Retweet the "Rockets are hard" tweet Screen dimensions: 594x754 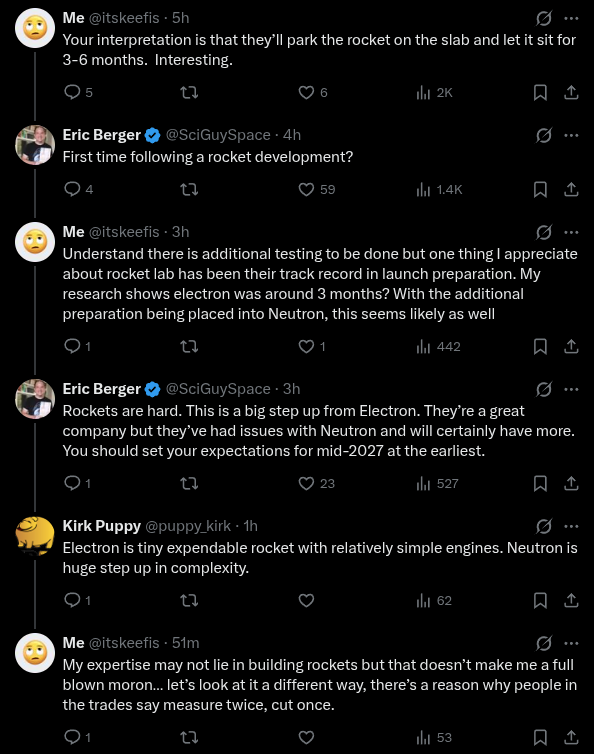point(189,483)
